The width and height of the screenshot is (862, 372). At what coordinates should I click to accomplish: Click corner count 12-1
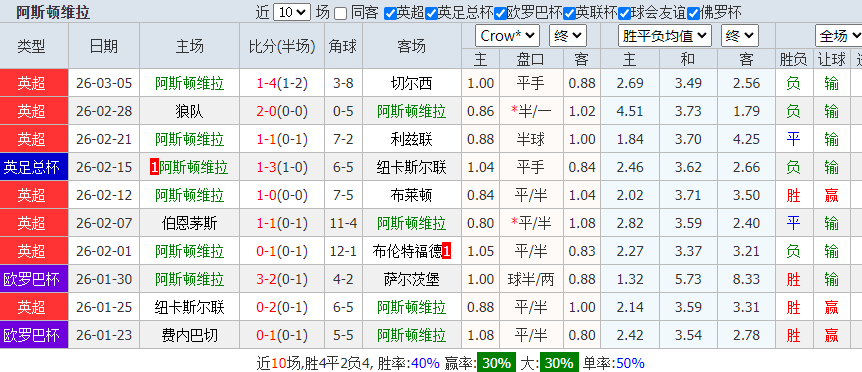pos(343,251)
